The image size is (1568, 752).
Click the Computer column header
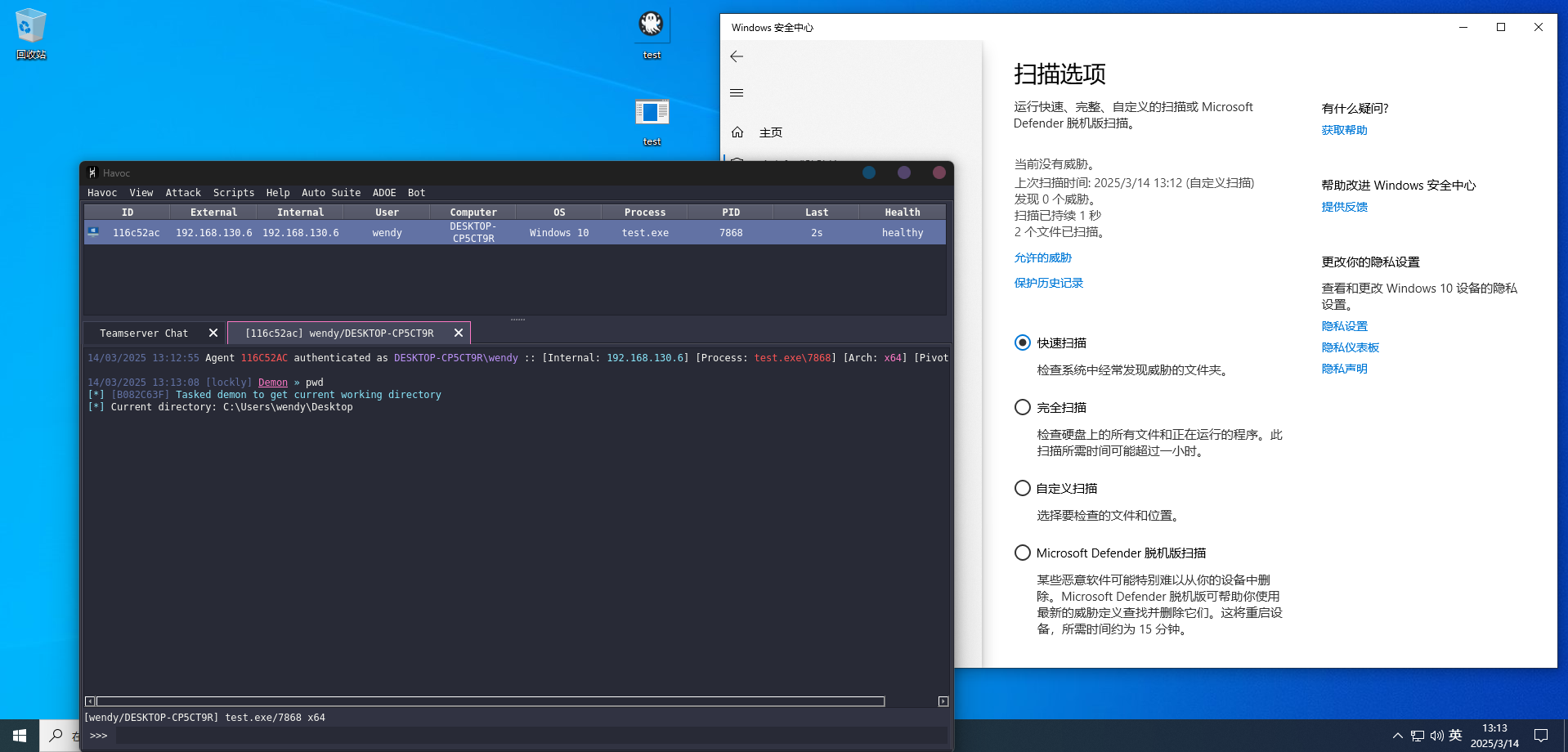[473, 213]
